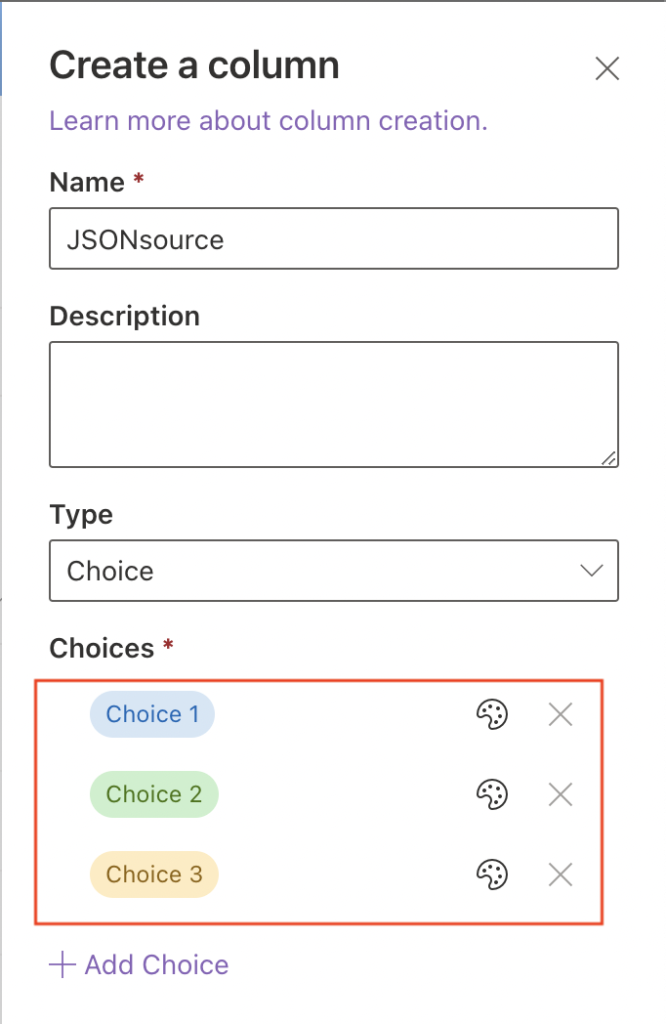Select the blue Choice 1 pill

(152, 714)
